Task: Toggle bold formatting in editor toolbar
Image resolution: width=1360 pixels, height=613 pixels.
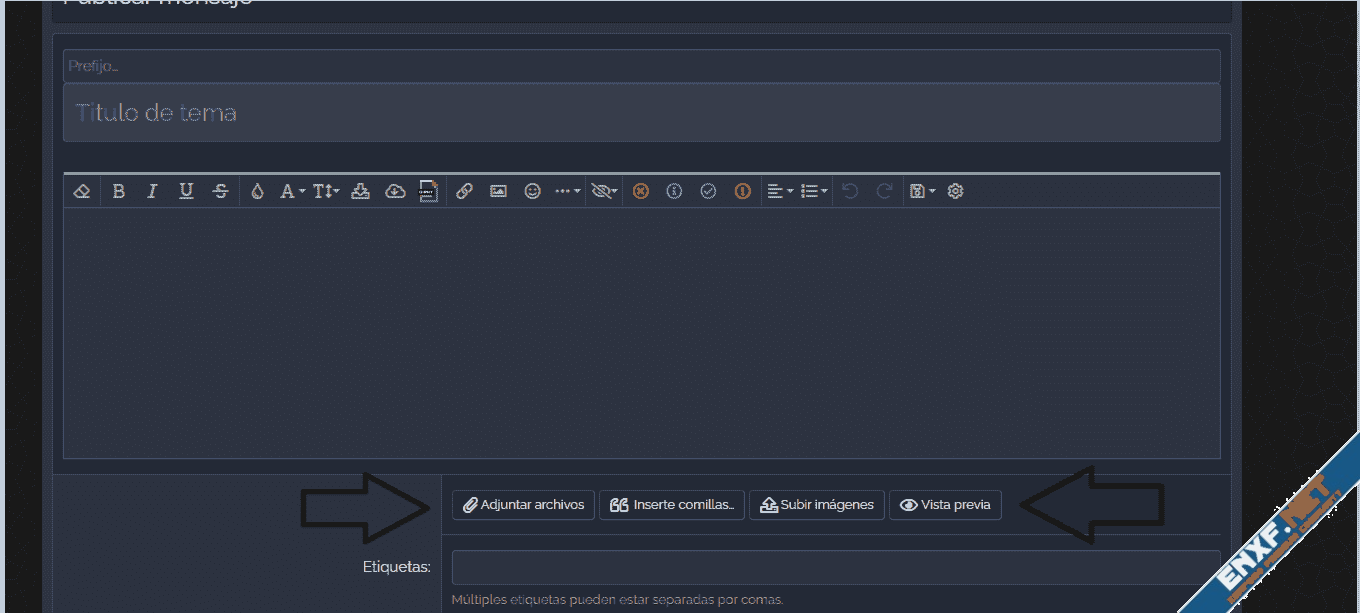Action: pos(118,191)
